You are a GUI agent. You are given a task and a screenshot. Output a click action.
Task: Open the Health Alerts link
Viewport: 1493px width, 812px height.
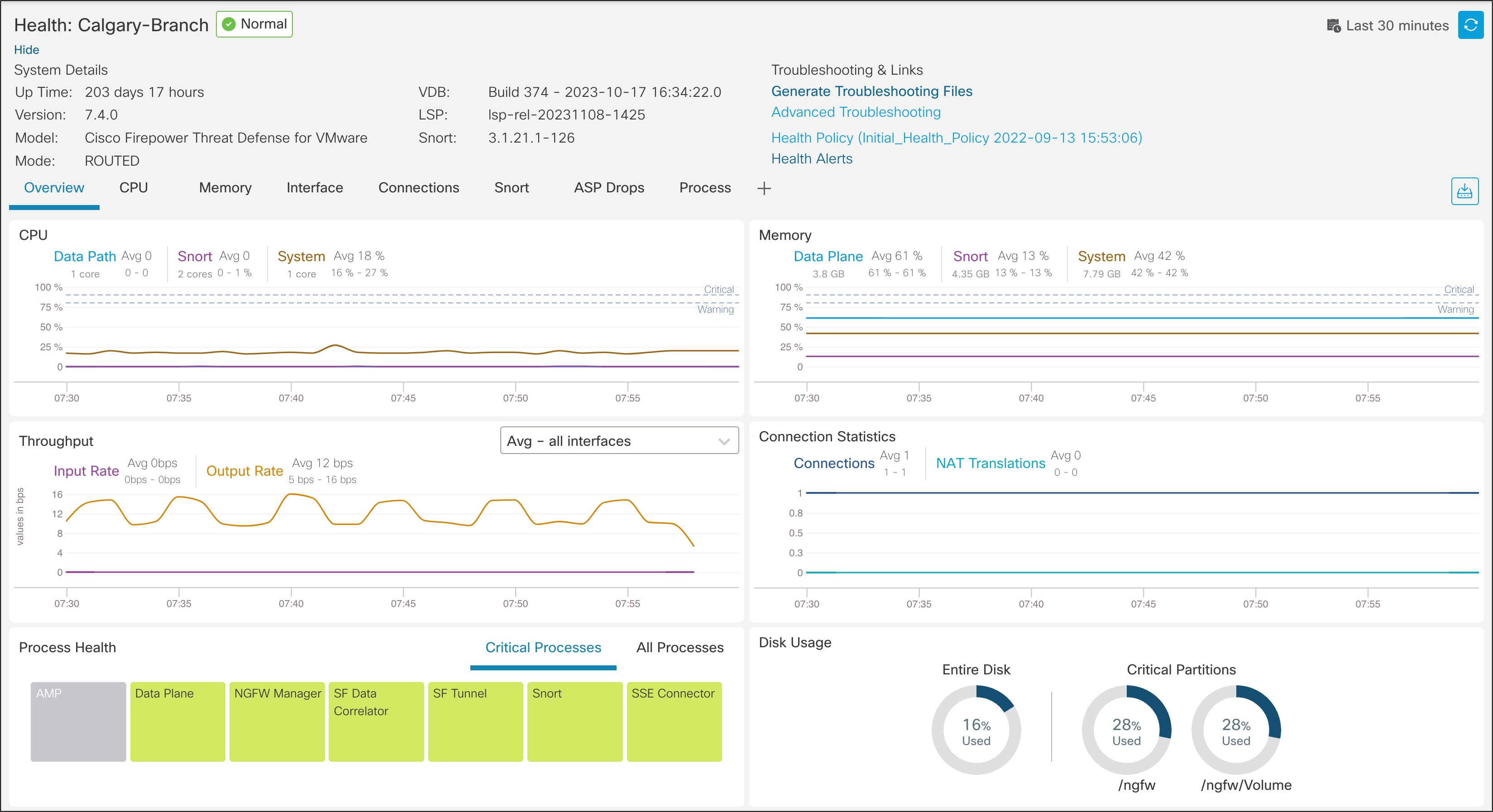(x=811, y=159)
